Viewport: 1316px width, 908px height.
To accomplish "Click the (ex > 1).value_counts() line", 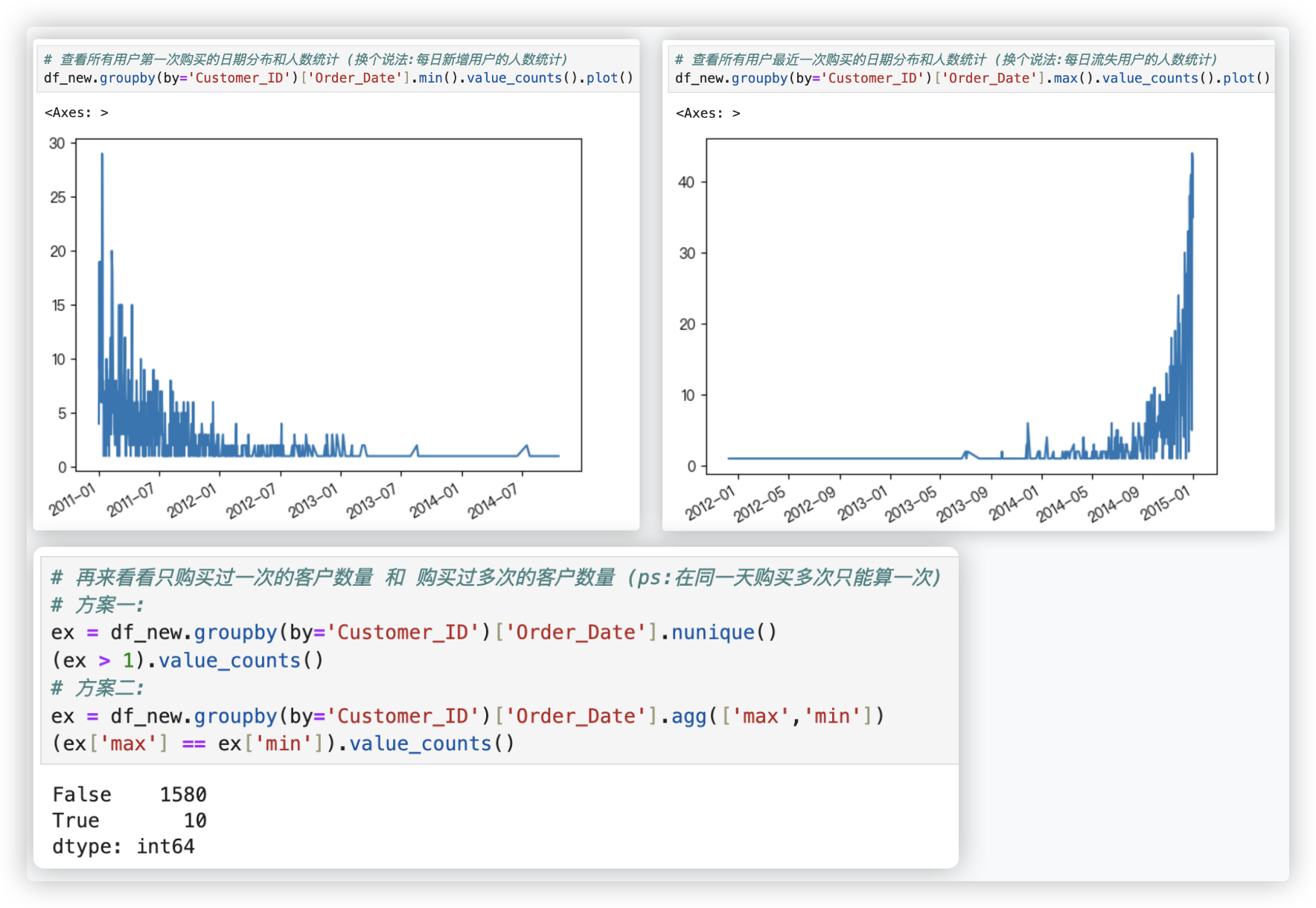I will point(188,660).
